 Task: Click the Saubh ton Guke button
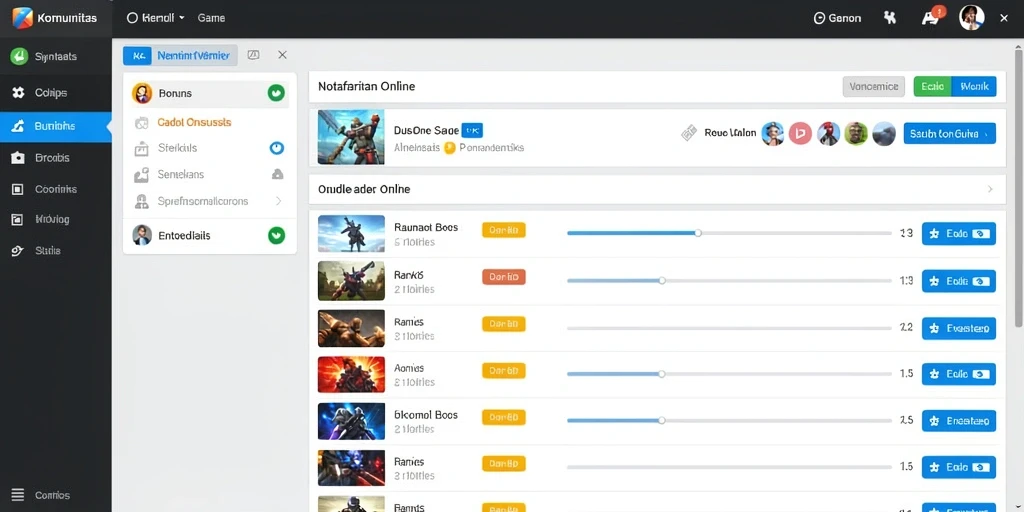pos(950,133)
